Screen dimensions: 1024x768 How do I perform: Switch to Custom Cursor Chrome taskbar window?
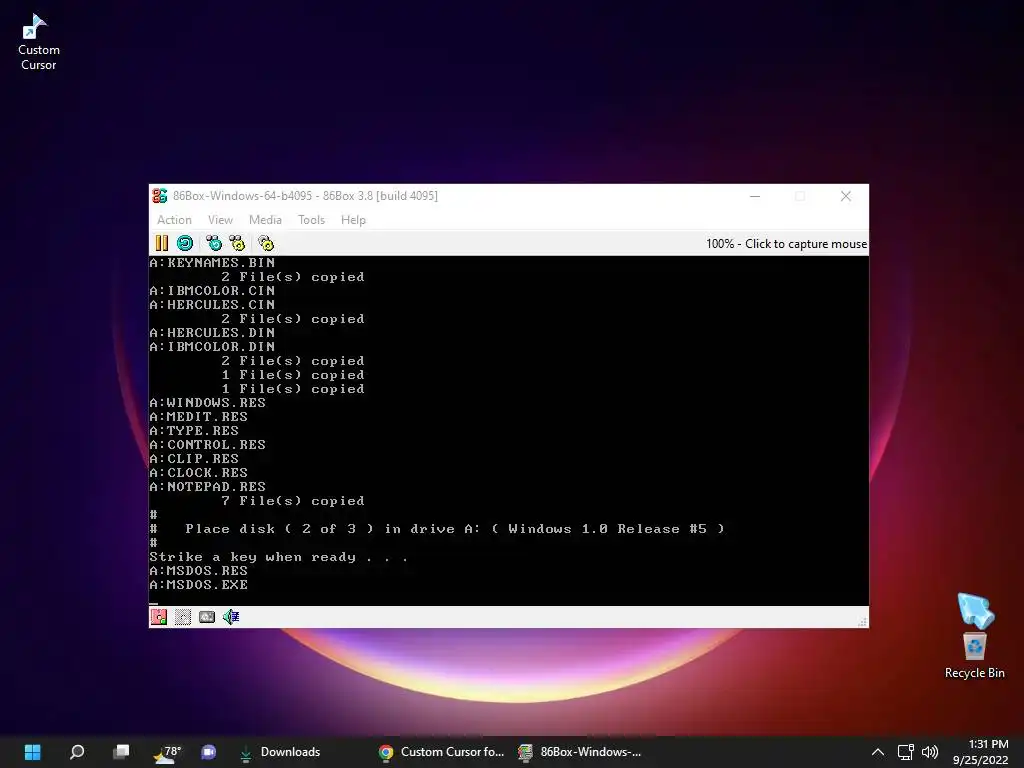coord(442,752)
